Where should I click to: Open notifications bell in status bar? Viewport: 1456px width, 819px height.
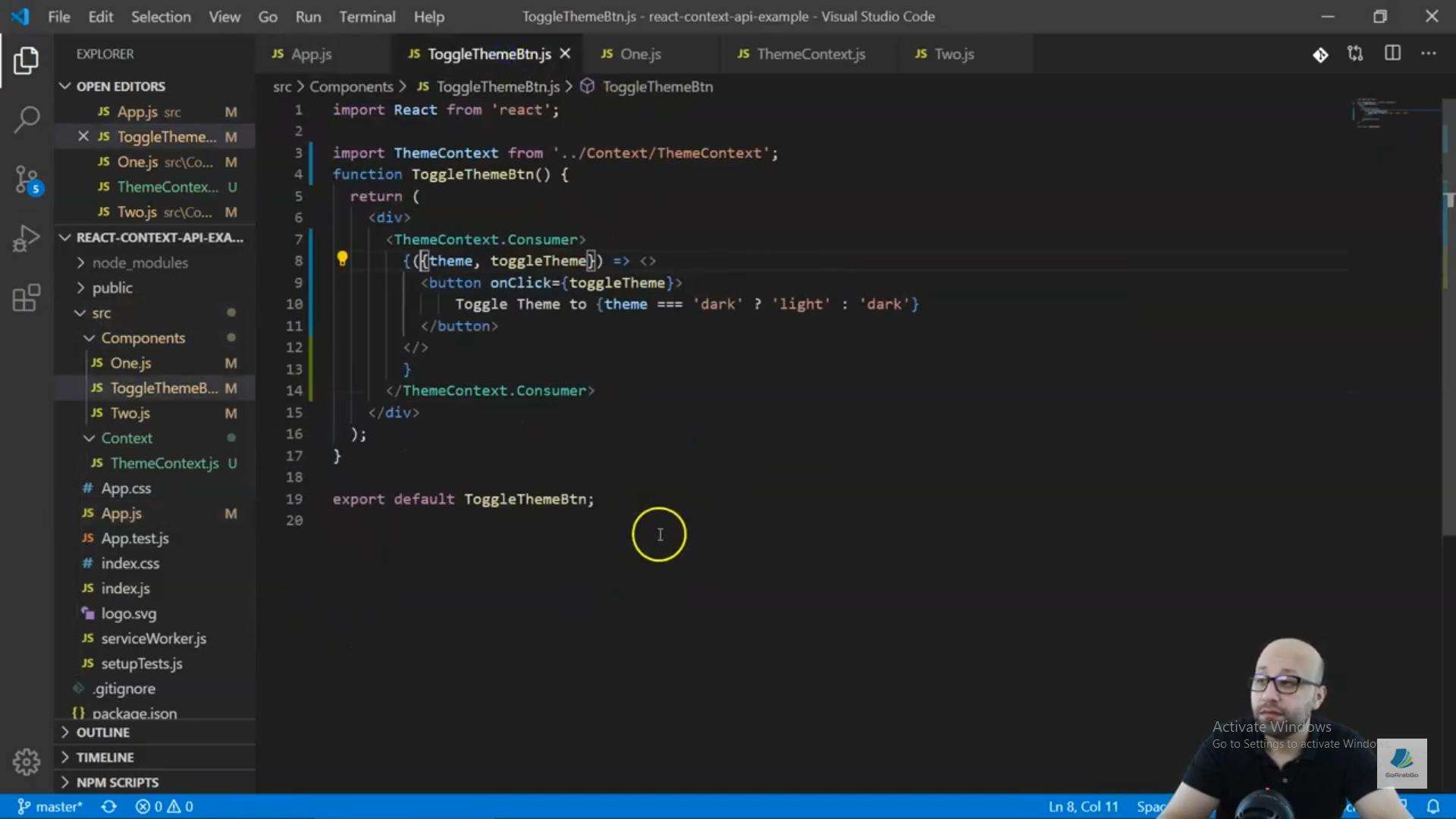click(x=1433, y=806)
